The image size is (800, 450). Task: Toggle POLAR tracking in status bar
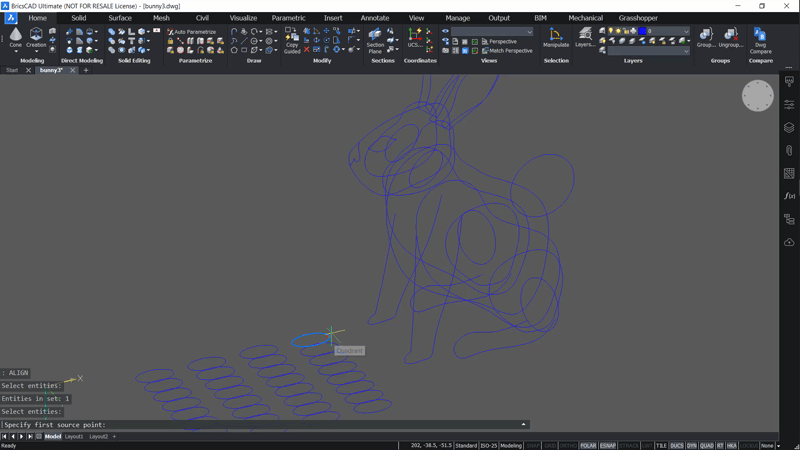[x=588, y=446]
